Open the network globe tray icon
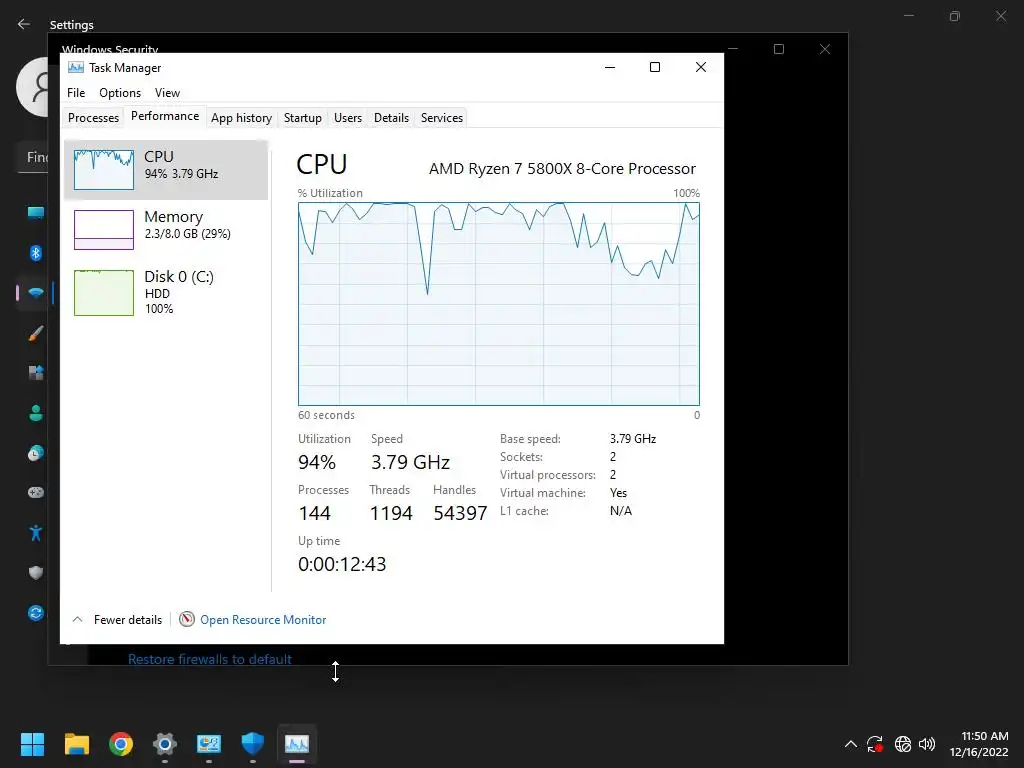Viewport: 1024px width, 768px height. (903, 744)
